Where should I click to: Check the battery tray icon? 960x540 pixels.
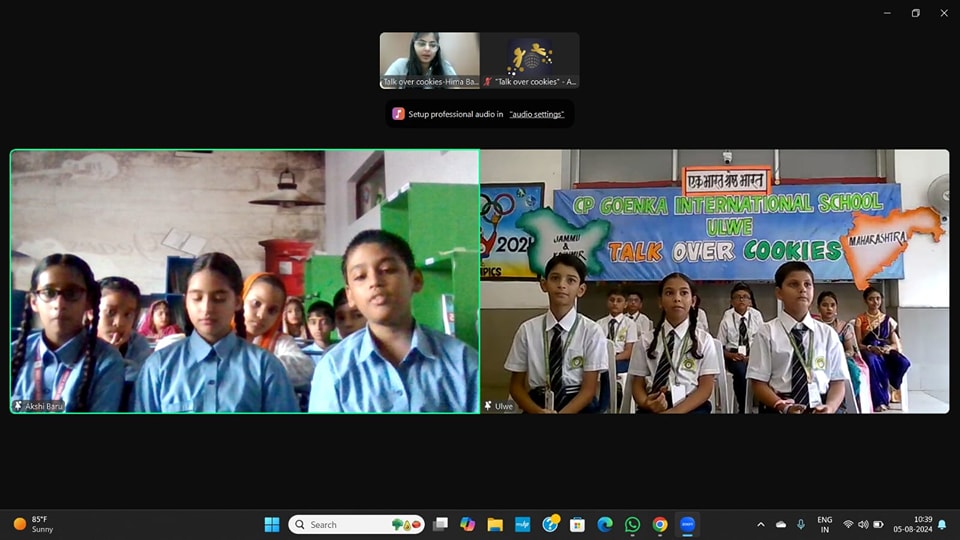pos(879,525)
